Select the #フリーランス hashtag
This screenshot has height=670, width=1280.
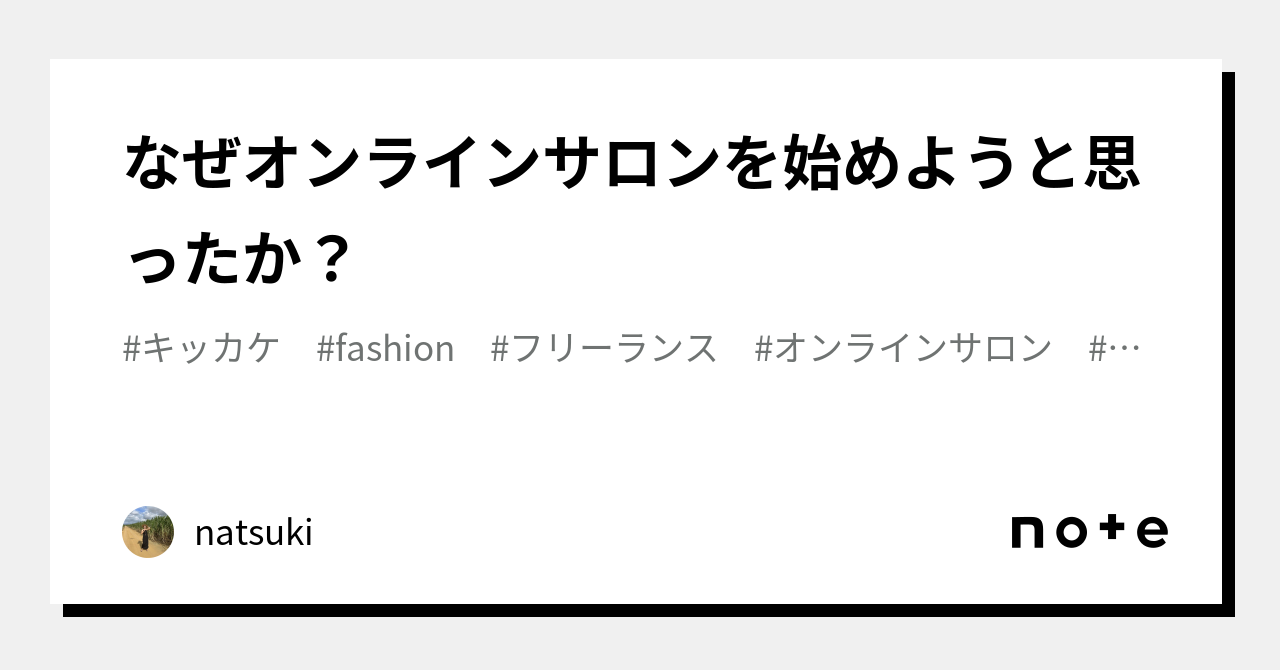point(604,348)
